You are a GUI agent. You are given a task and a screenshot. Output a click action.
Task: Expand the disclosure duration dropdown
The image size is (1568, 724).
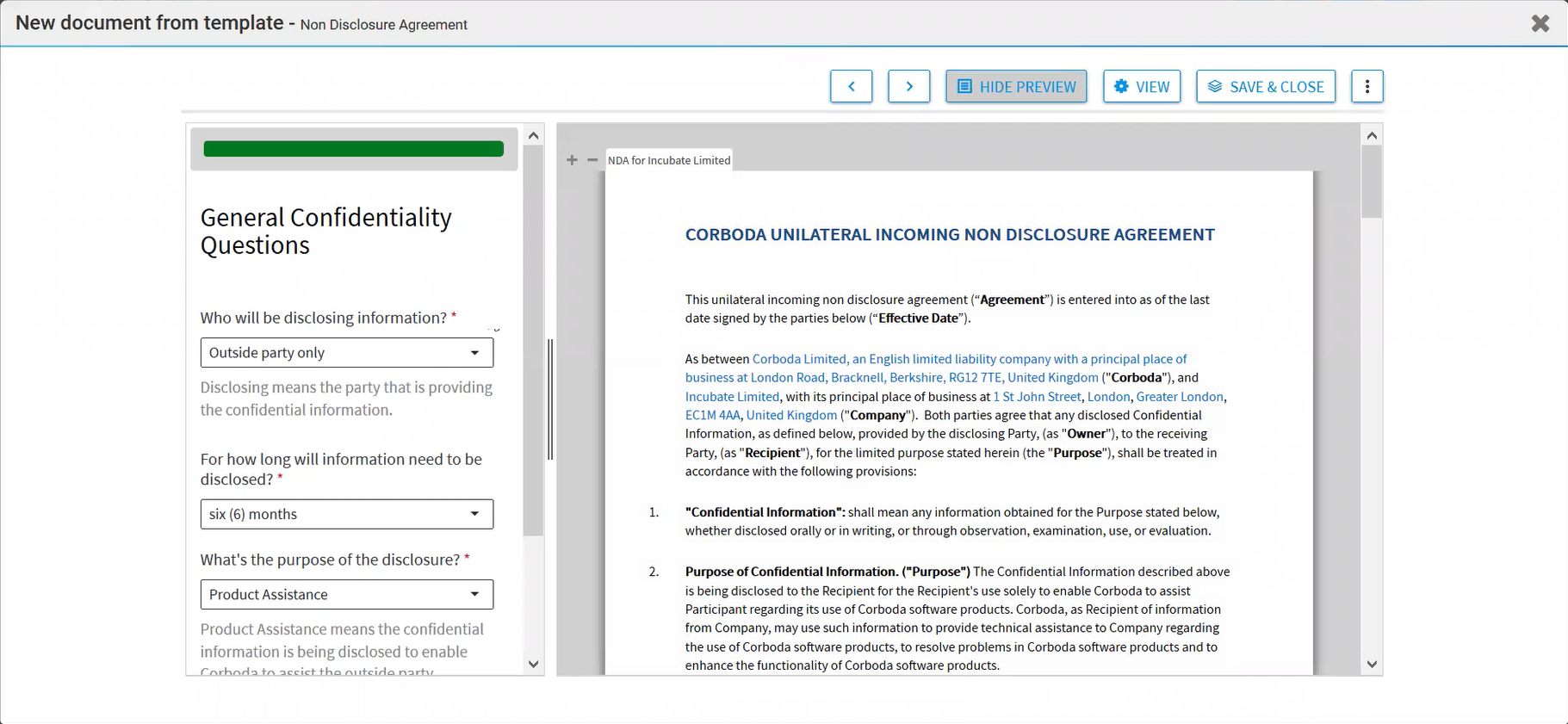[346, 514]
